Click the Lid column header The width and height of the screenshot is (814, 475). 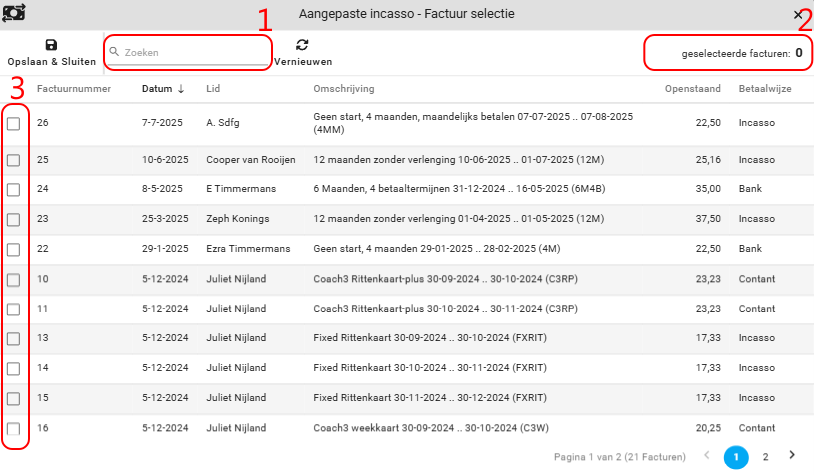pyautogui.click(x=213, y=89)
